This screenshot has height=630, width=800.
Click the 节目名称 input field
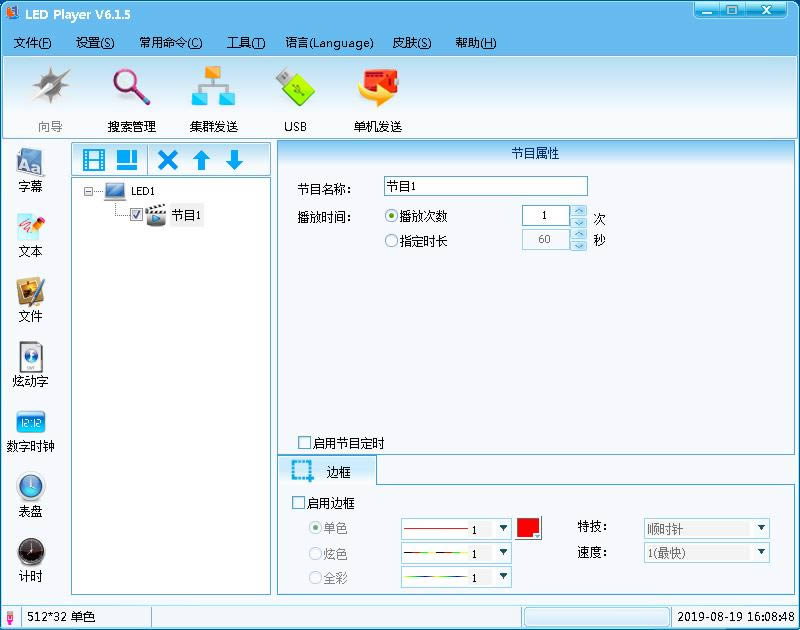(485, 186)
